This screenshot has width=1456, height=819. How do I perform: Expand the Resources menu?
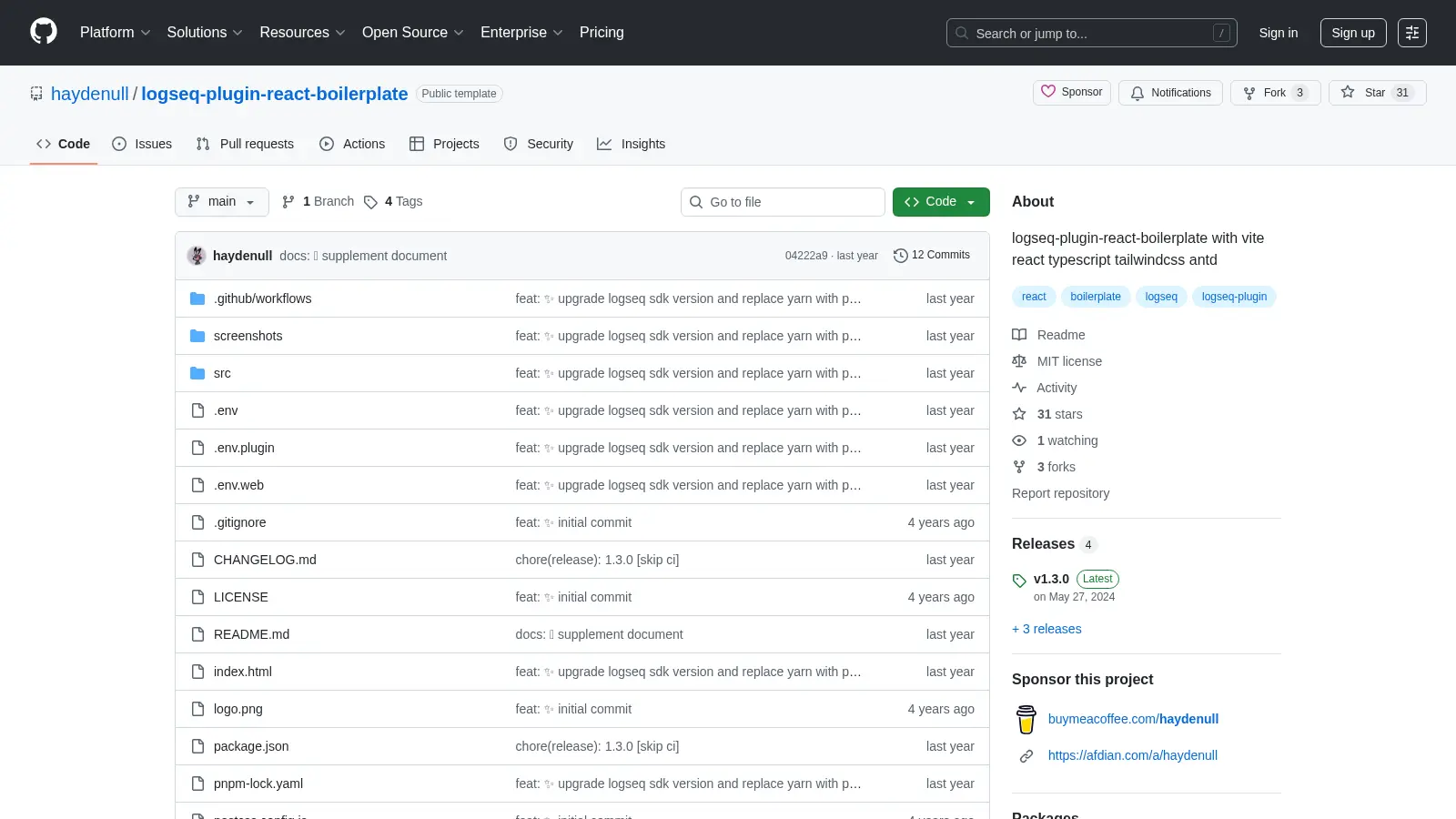pyautogui.click(x=302, y=33)
